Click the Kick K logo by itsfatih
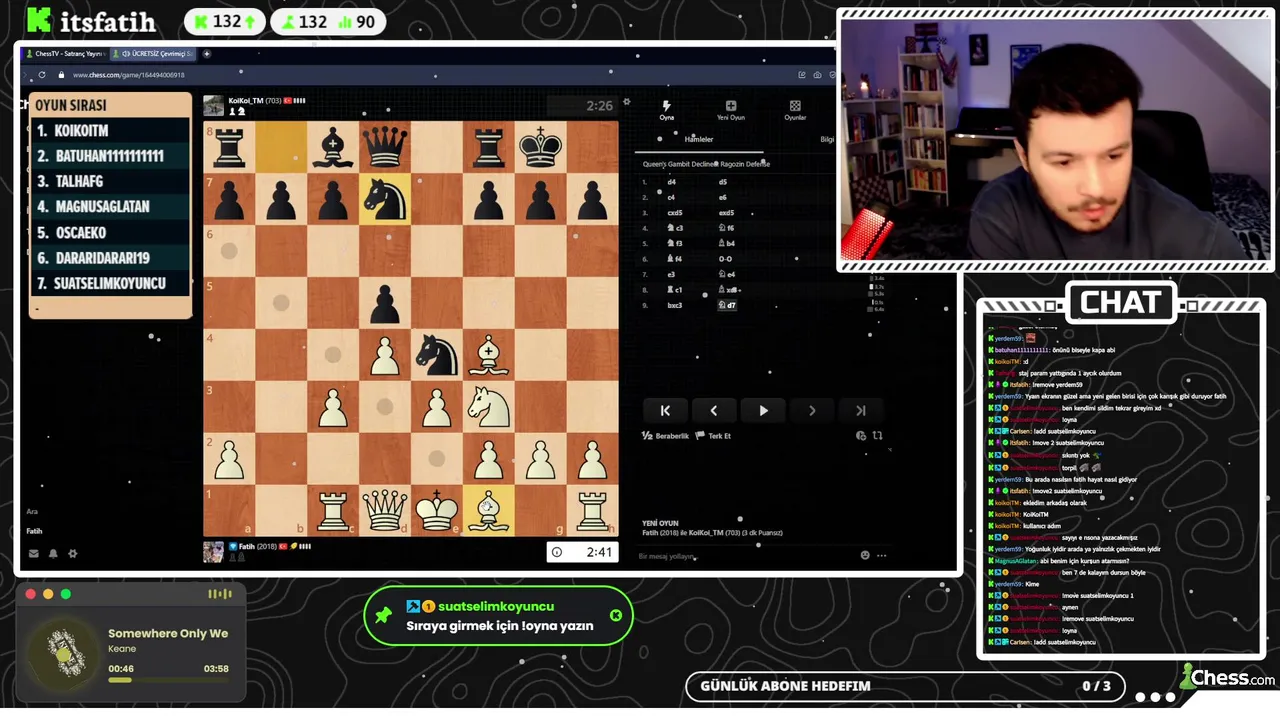The image size is (1280, 720). pos(39,20)
